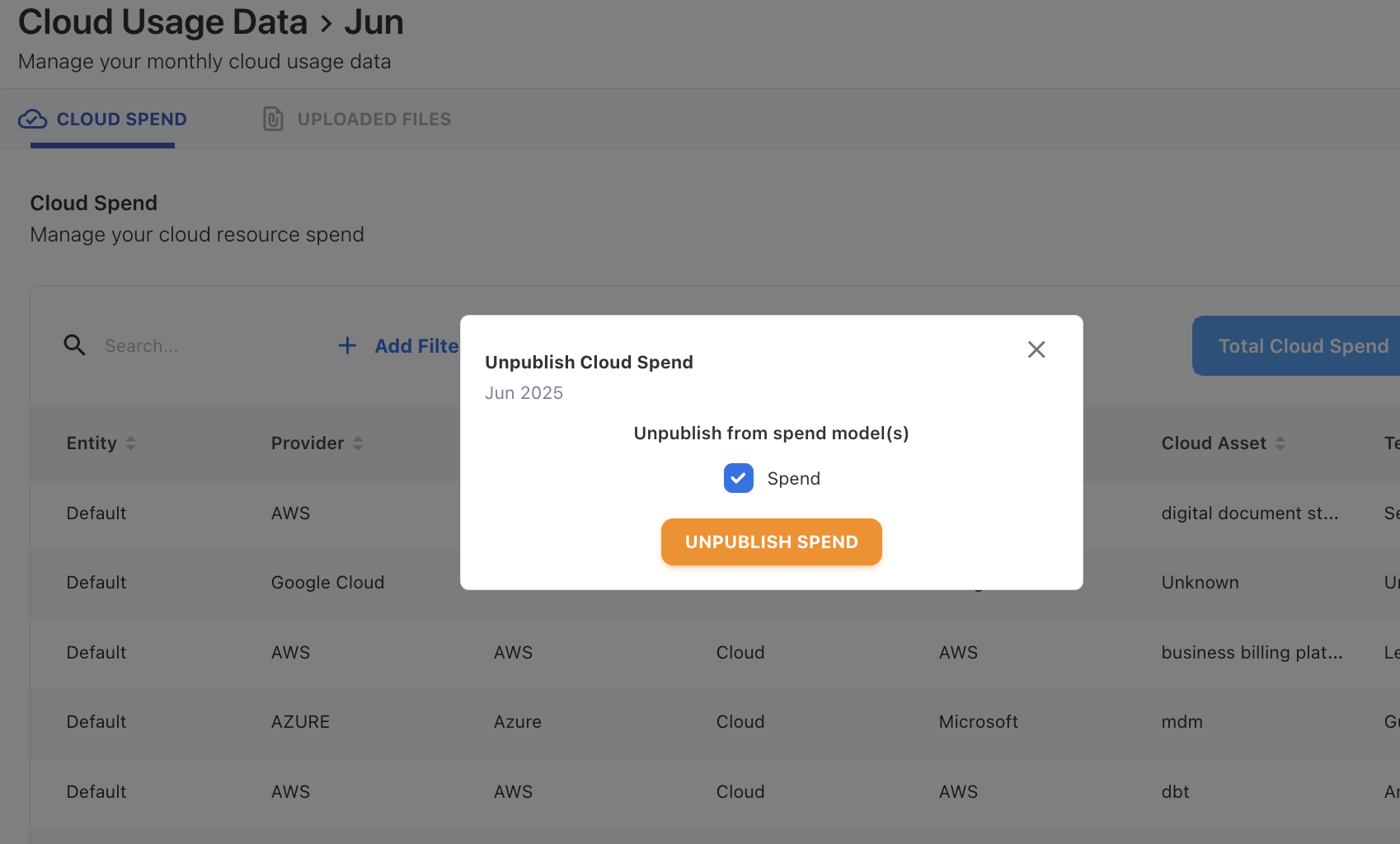
Task: Click the sort arrows beside Cloud Asset column
Action: (x=1280, y=443)
